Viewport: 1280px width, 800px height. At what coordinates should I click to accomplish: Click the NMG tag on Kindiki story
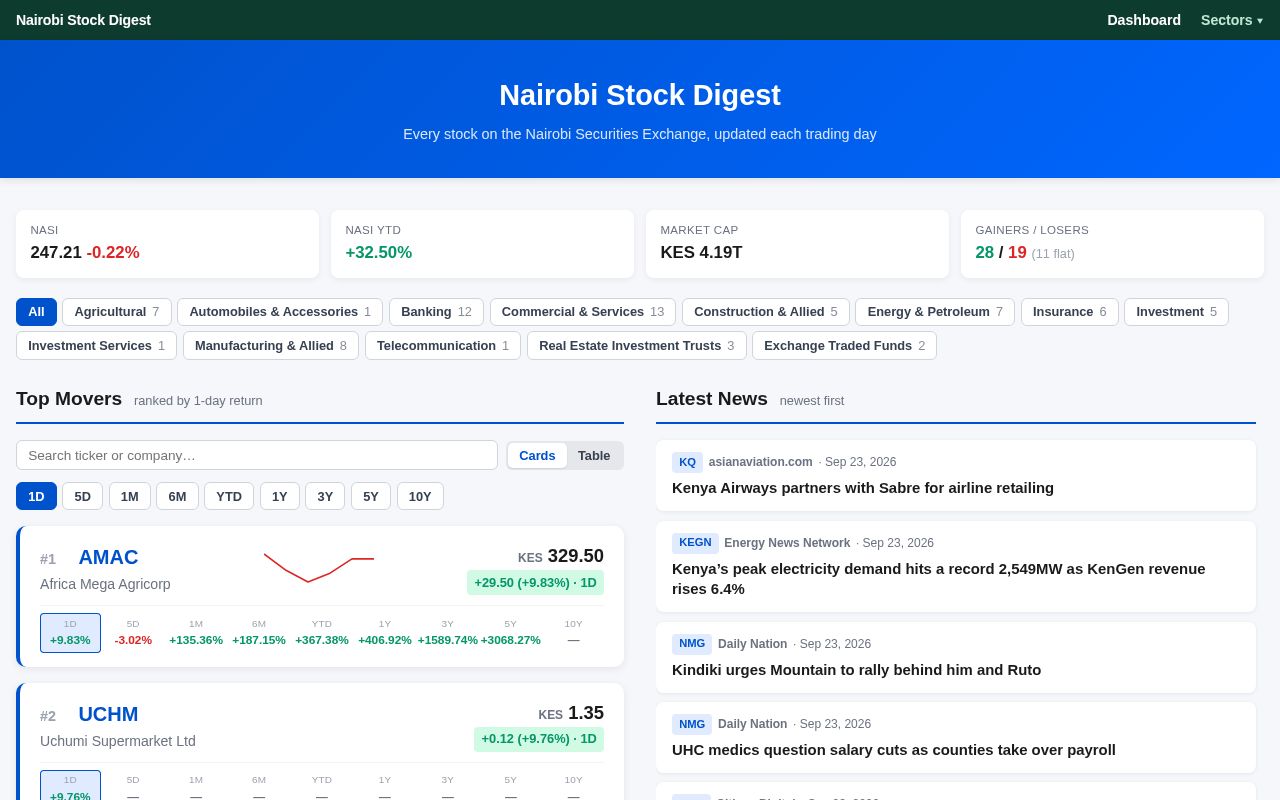point(692,644)
